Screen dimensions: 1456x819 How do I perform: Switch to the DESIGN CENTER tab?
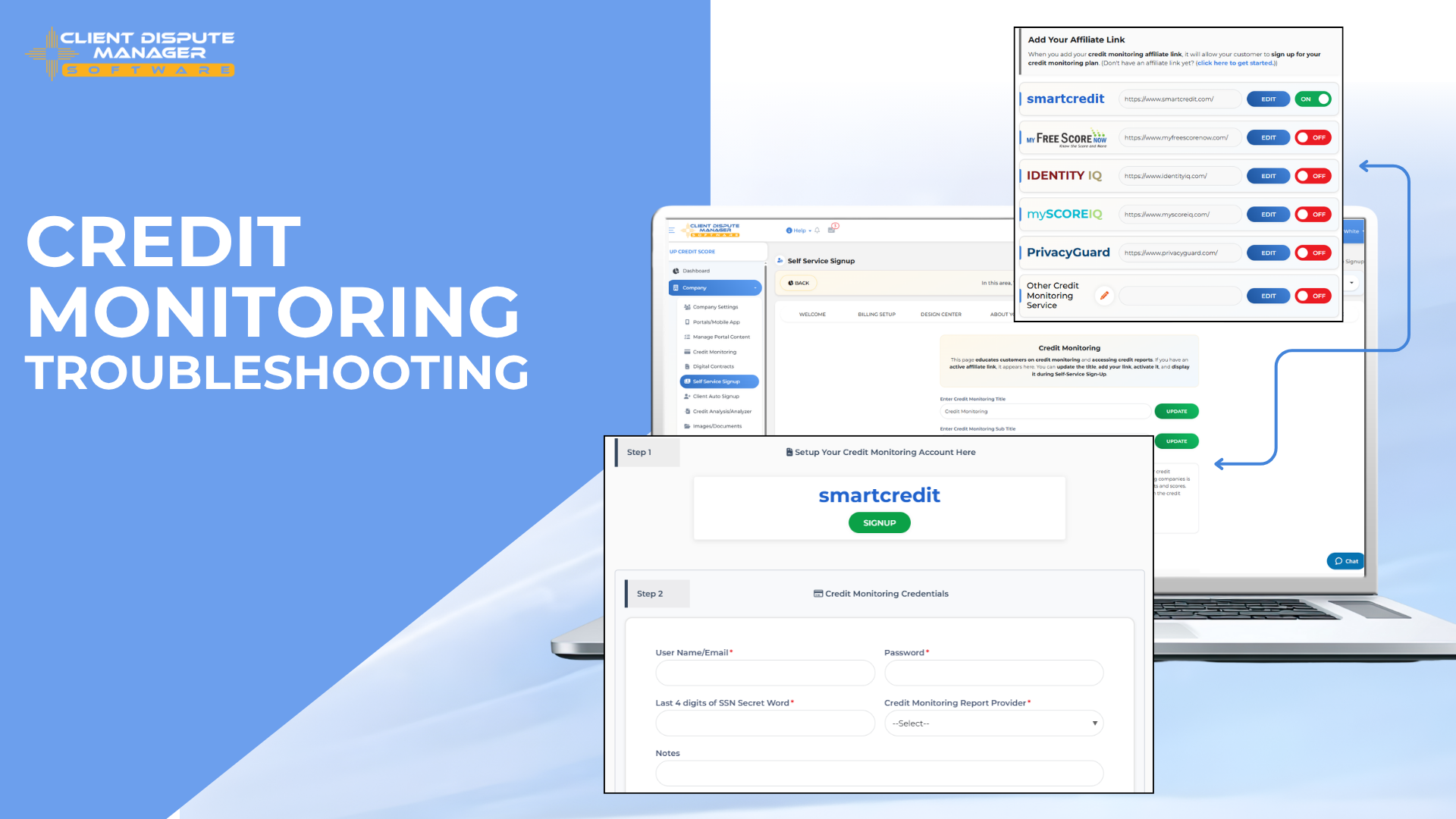941,314
